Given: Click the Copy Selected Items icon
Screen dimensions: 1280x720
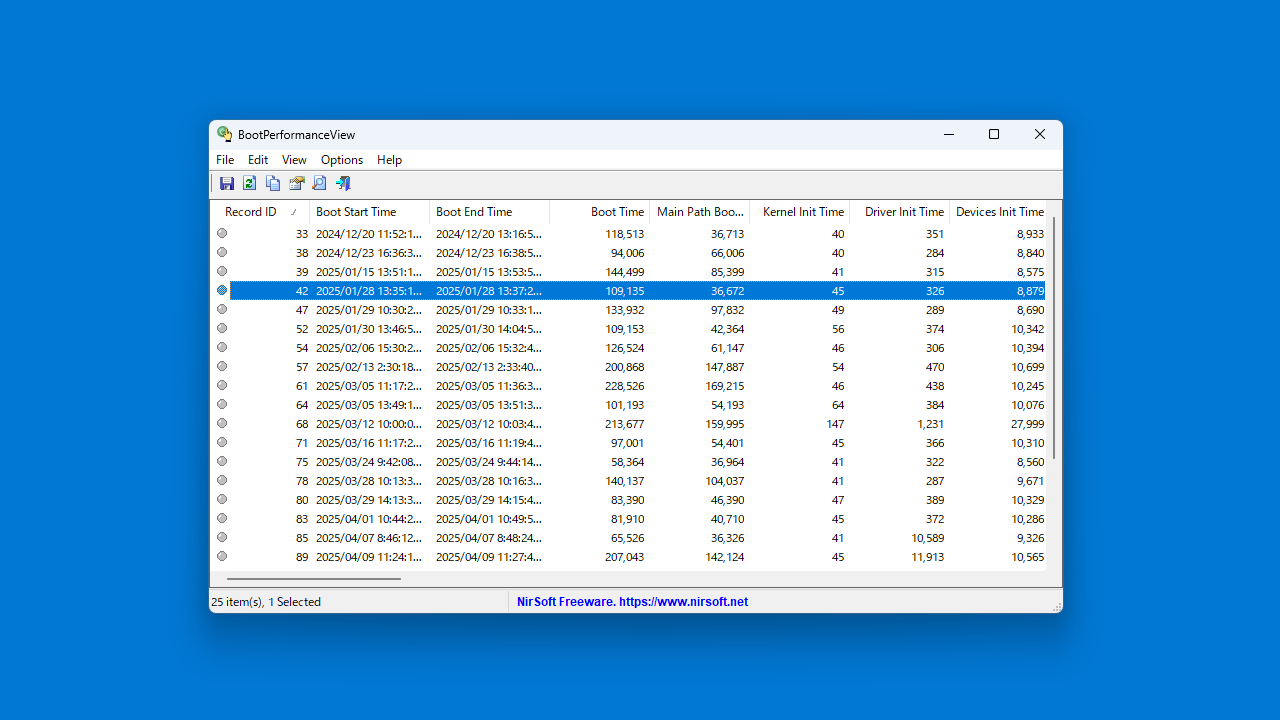Looking at the screenshot, I should tap(273, 183).
